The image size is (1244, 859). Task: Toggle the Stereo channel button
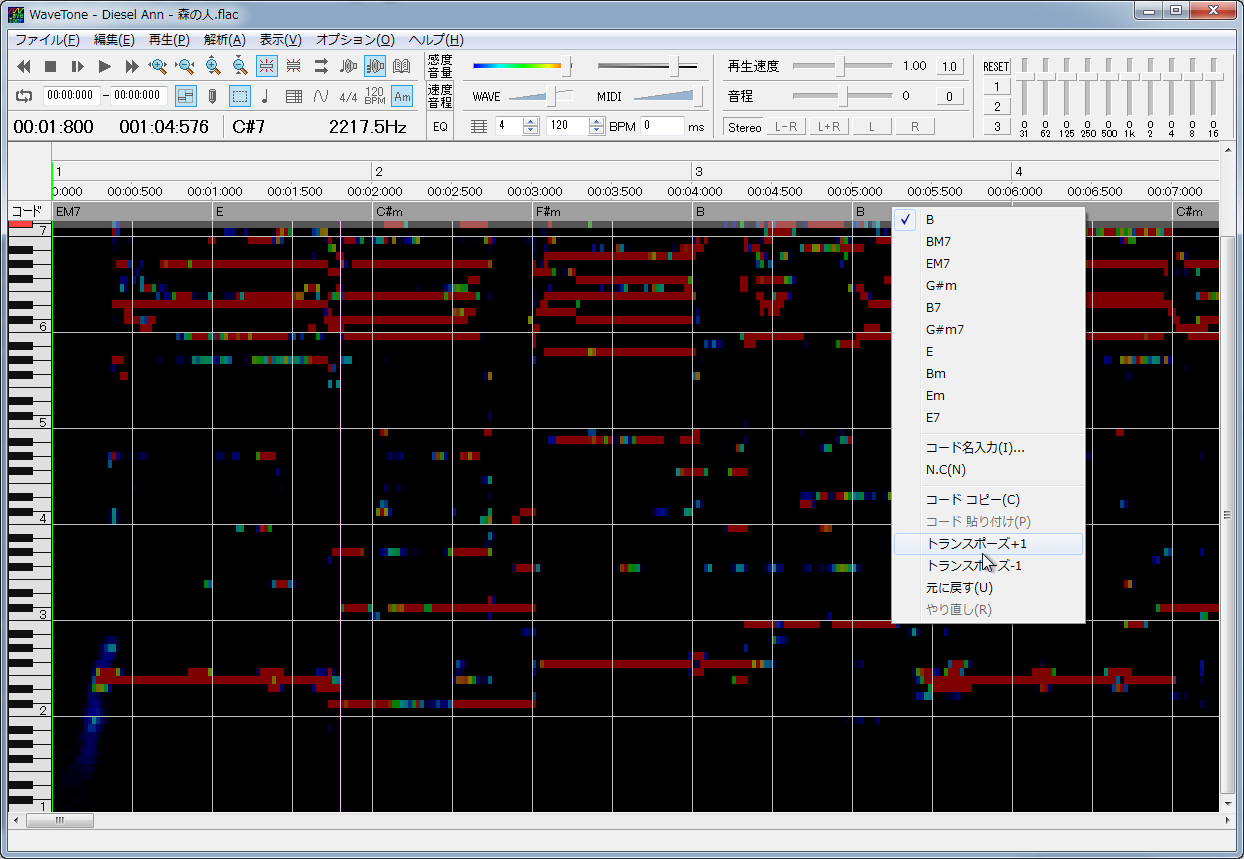click(x=744, y=127)
